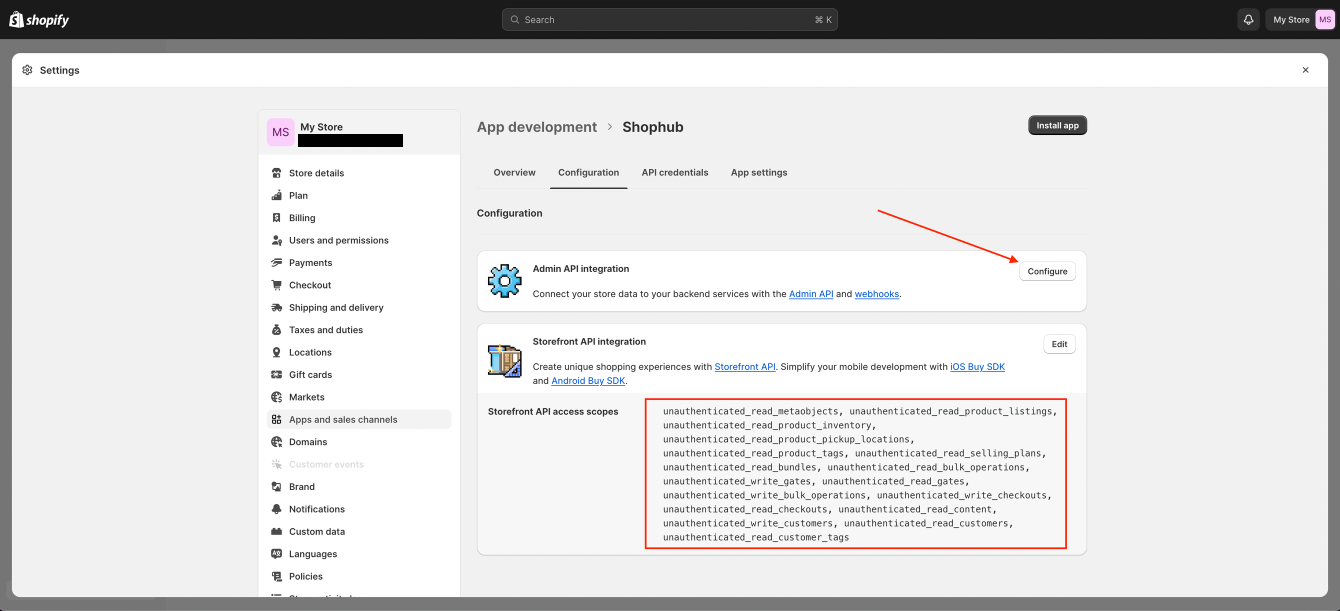Click the Shipping and delivery truck icon
Image resolution: width=1340 pixels, height=611 pixels.
(x=277, y=307)
